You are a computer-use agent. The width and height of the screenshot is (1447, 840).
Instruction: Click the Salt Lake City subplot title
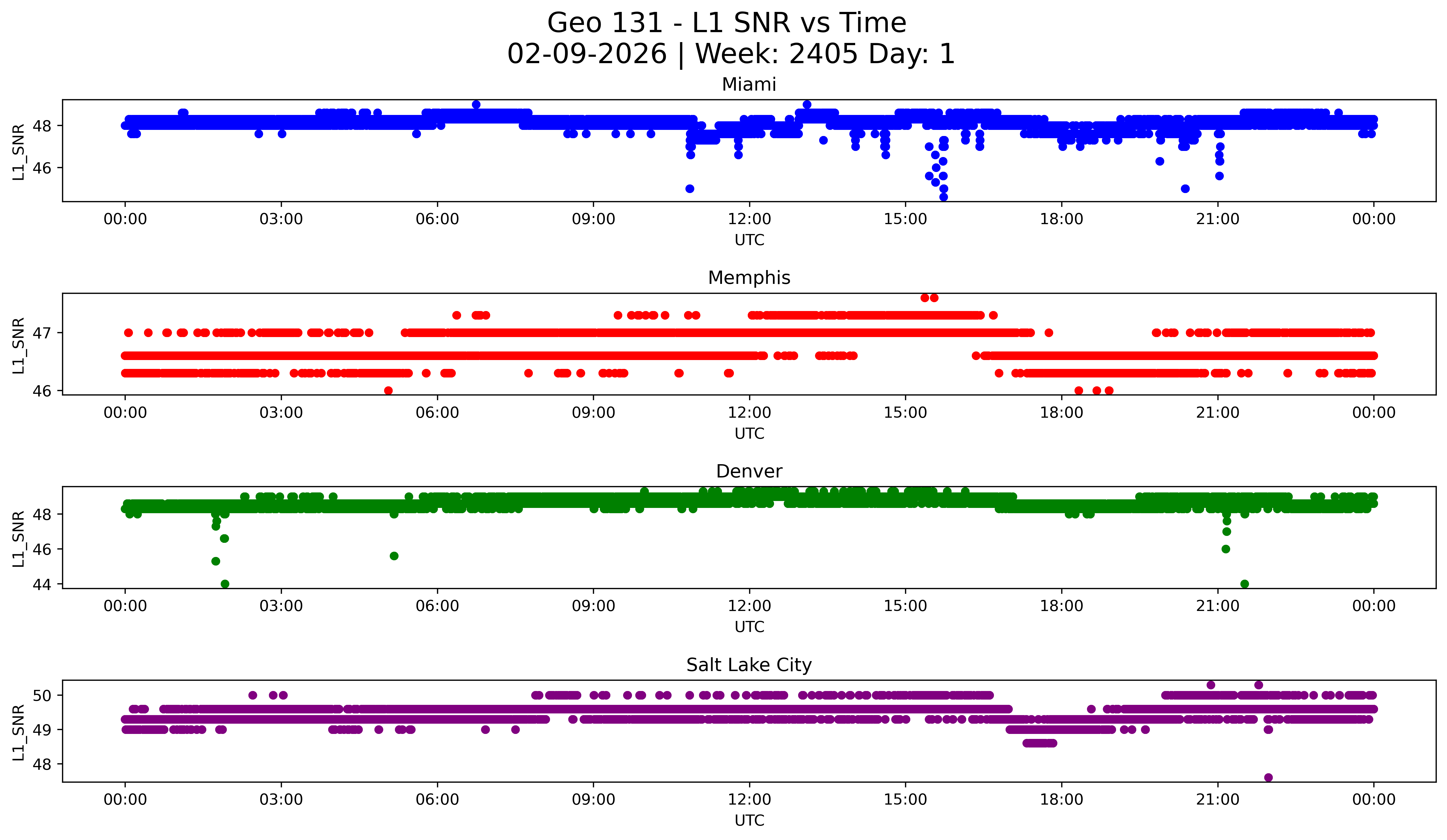(749, 665)
